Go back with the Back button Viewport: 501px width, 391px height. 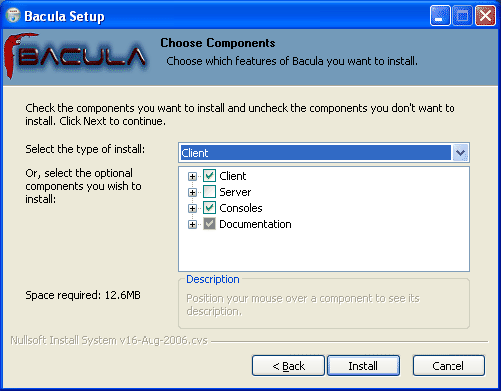[288, 366]
